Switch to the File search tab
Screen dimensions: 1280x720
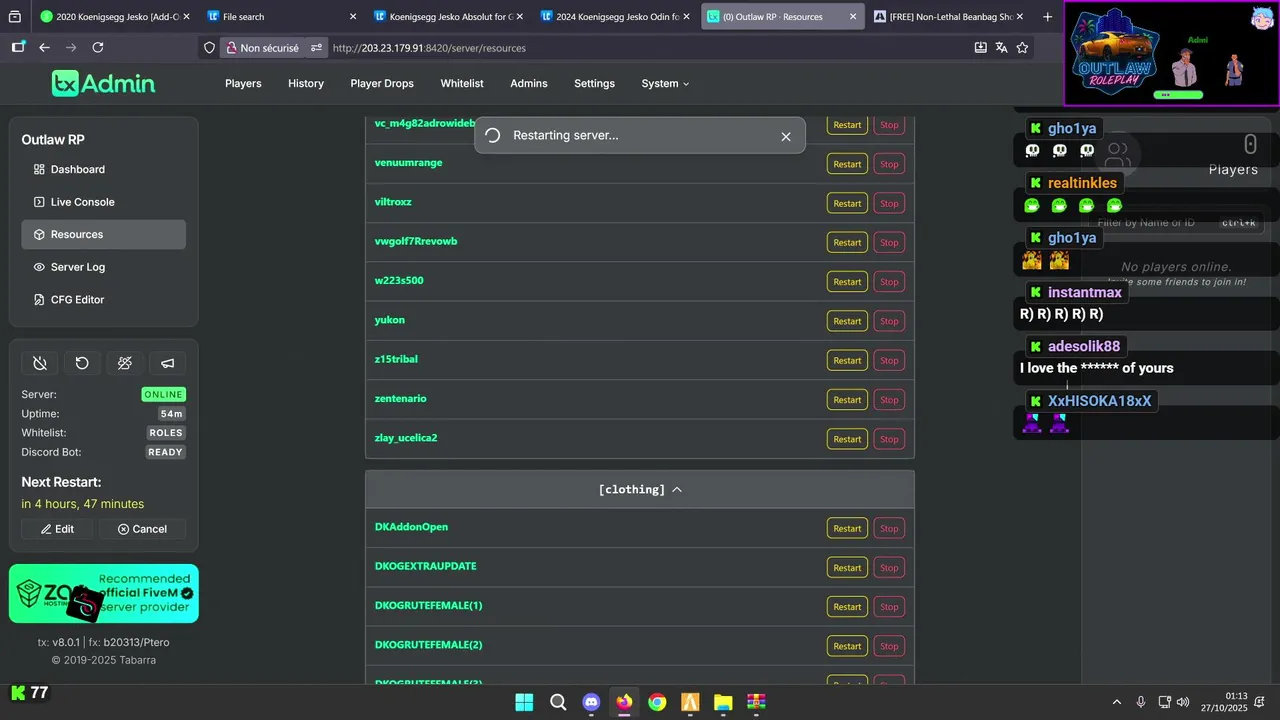[x=282, y=16]
